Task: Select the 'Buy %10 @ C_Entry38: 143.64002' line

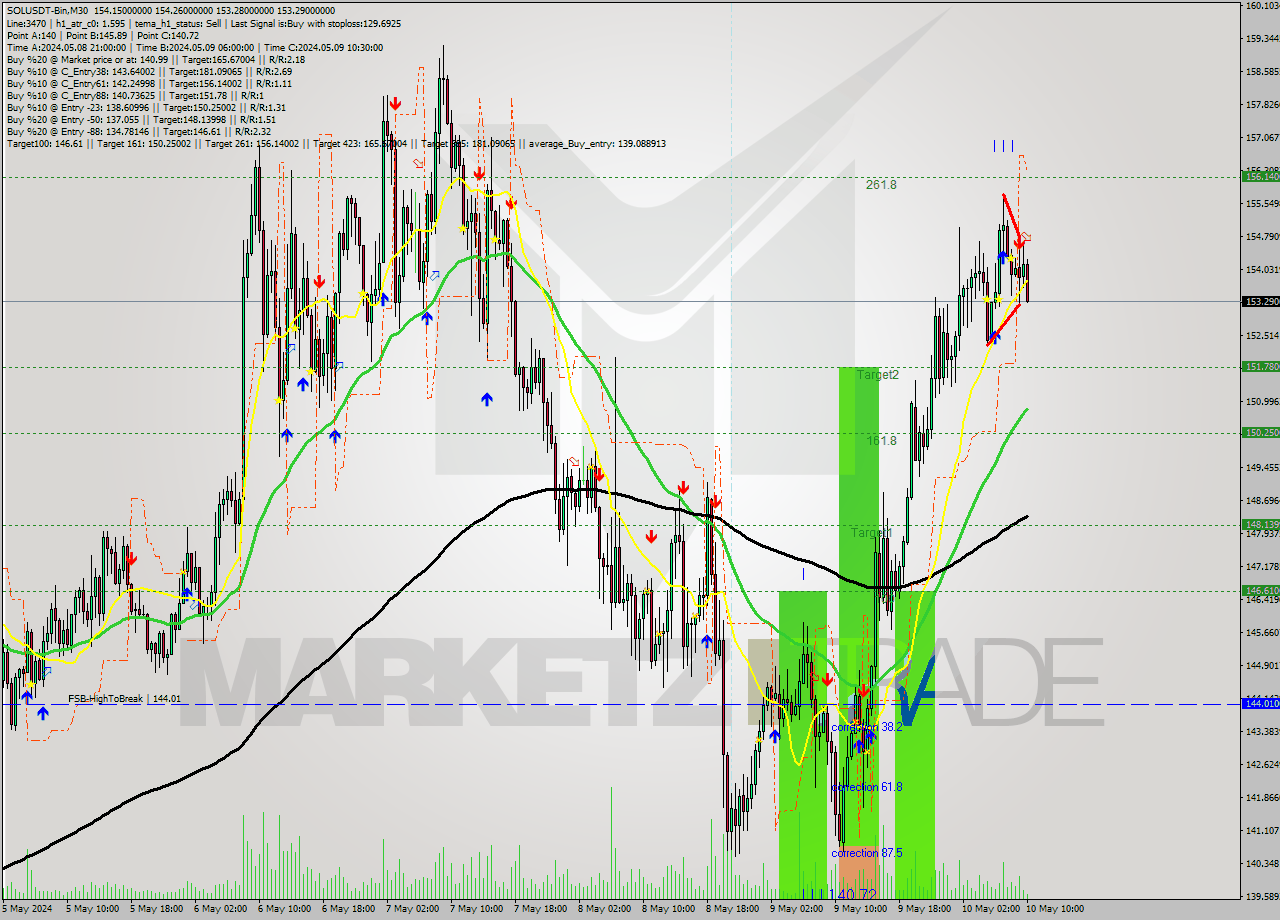Action: point(149,72)
